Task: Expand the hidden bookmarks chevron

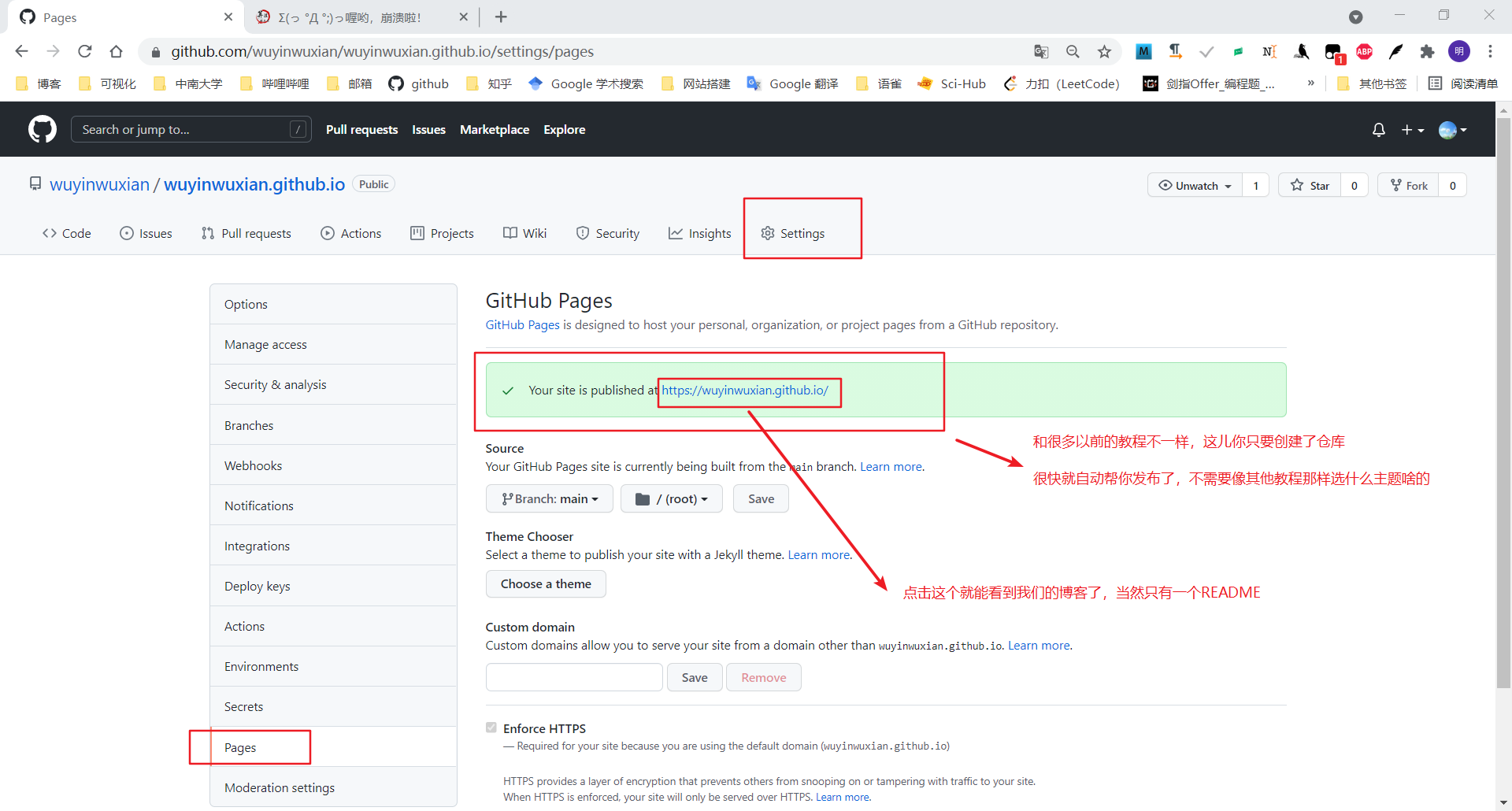Action: (x=1310, y=83)
